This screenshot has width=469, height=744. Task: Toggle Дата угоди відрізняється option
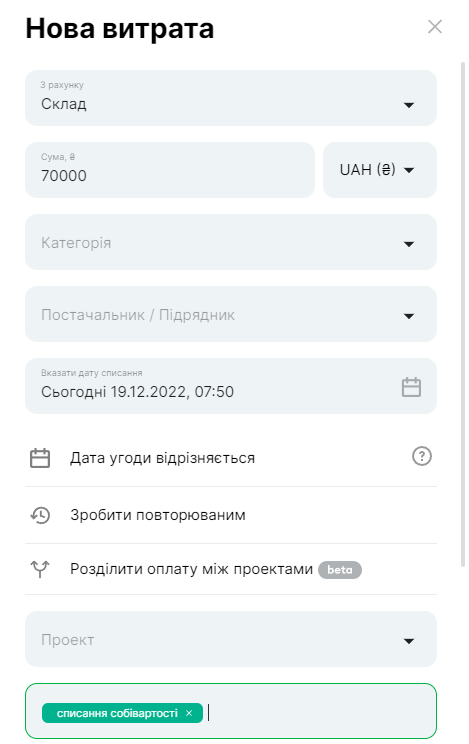click(x=231, y=458)
